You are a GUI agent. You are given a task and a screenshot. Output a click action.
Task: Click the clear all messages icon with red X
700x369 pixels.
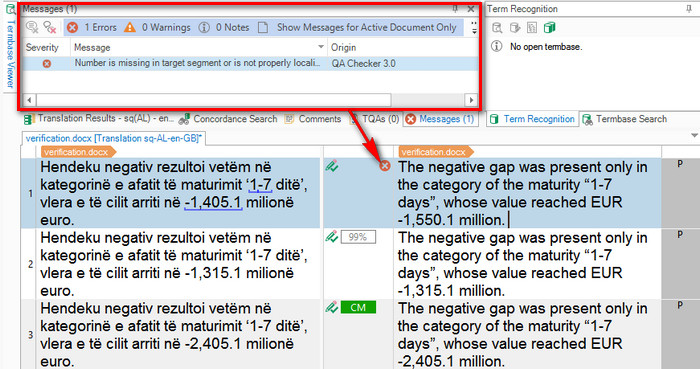(50, 28)
